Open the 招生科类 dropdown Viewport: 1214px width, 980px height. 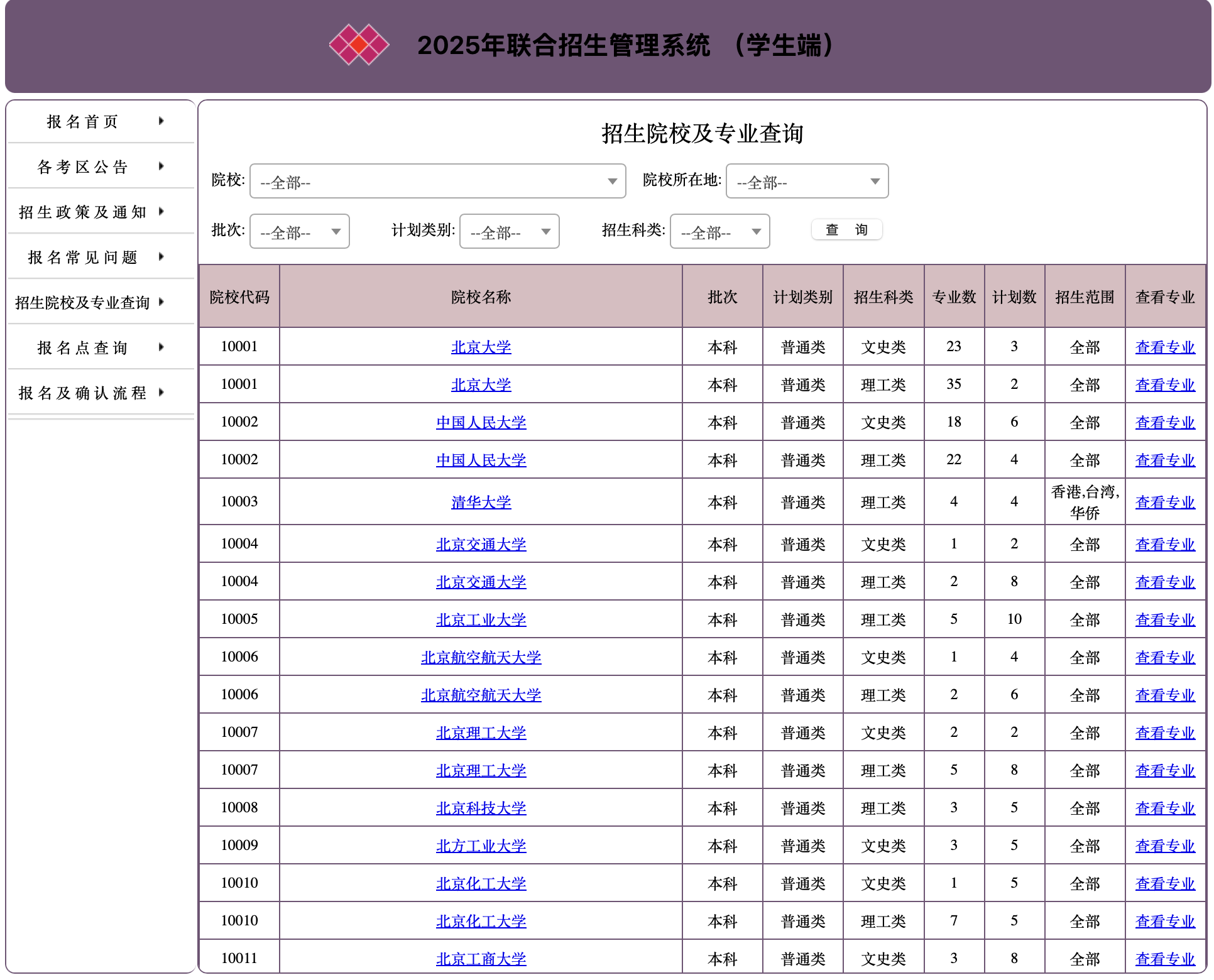pos(720,231)
